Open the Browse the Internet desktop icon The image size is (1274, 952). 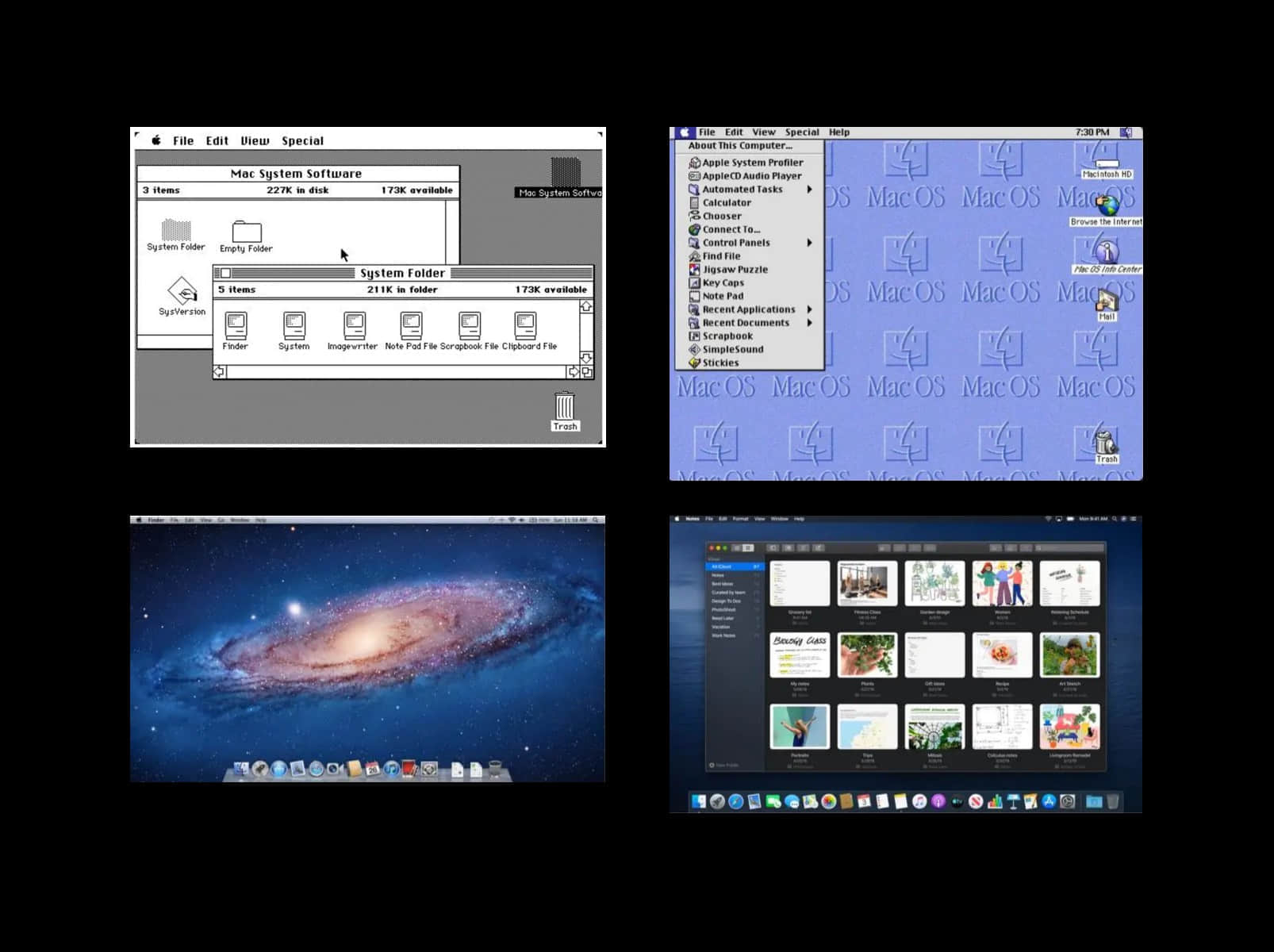pyautogui.click(x=1107, y=205)
